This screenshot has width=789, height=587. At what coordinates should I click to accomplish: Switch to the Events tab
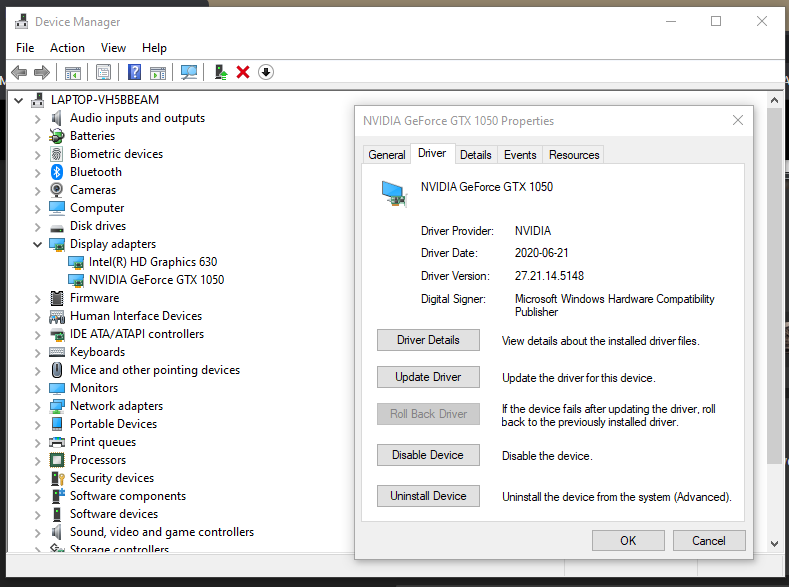[520, 154]
